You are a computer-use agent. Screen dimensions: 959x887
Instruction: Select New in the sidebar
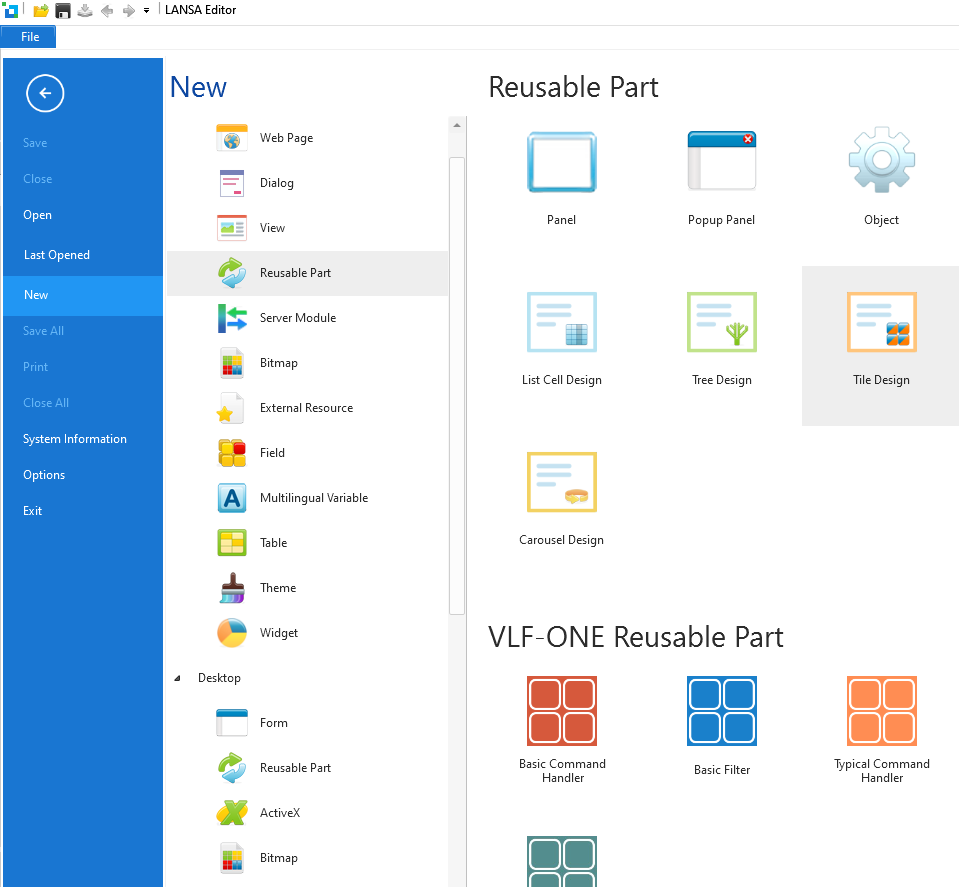[83, 295]
